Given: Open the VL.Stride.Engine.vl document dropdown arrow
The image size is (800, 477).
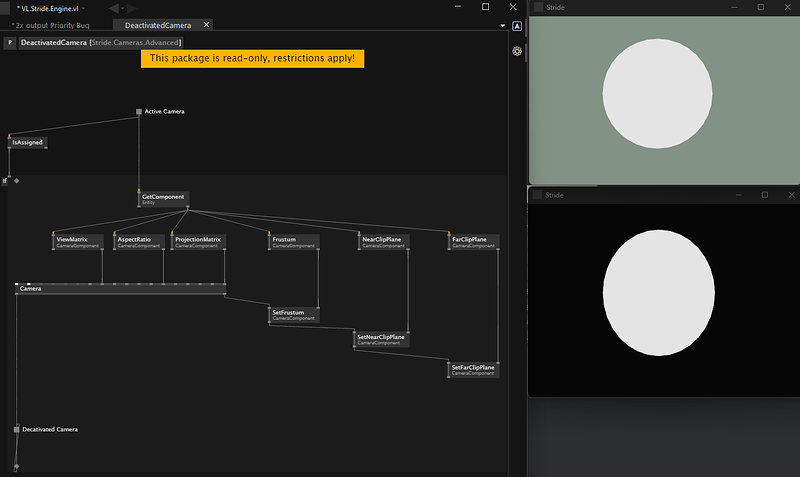Looking at the screenshot, I should click(x=85, y=9).
